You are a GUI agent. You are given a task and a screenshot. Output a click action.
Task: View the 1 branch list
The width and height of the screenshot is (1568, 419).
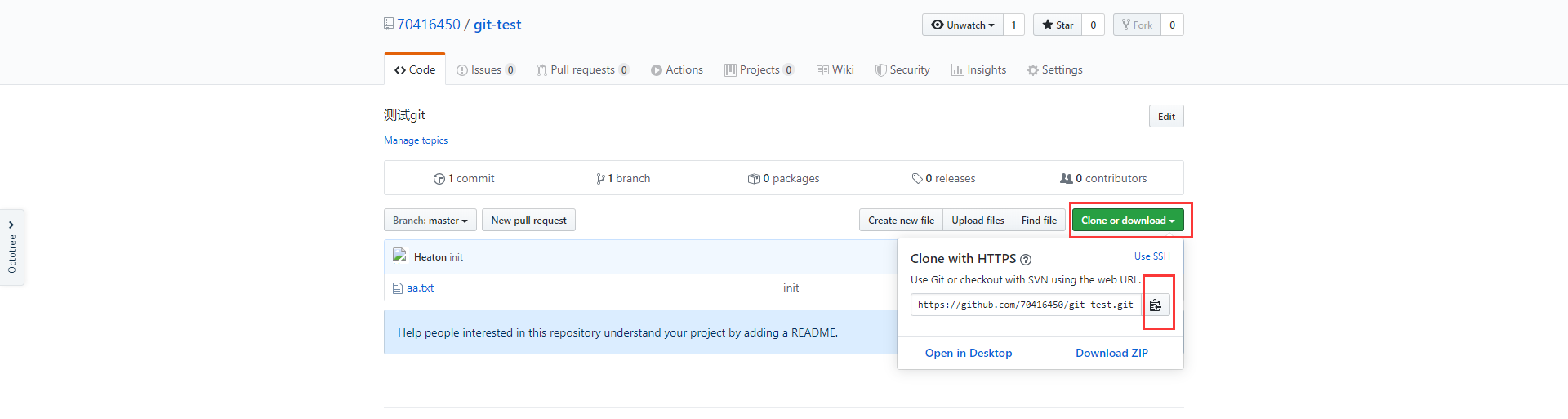(623, 179)
